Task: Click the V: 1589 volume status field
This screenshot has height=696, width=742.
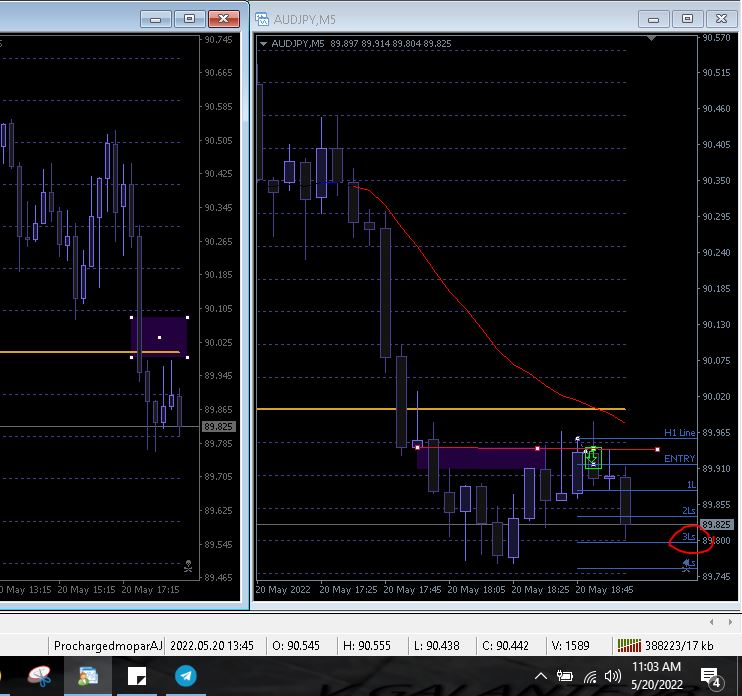Action: point(571,646)
